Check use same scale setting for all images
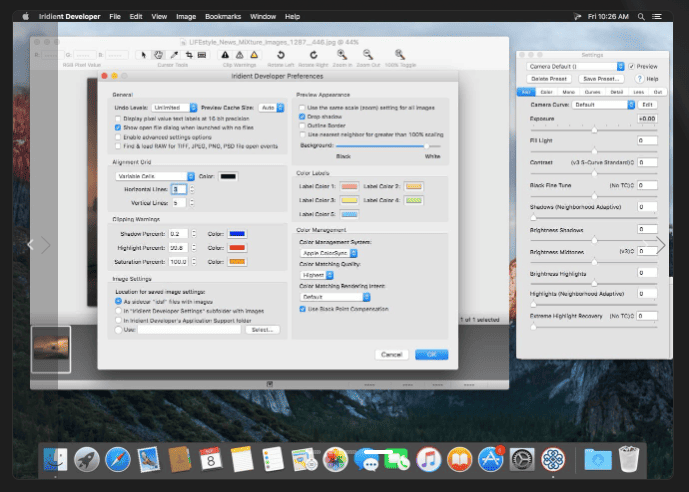Image resolution: width=689 pixels, height=492 pixels. [x=302, y=108]
